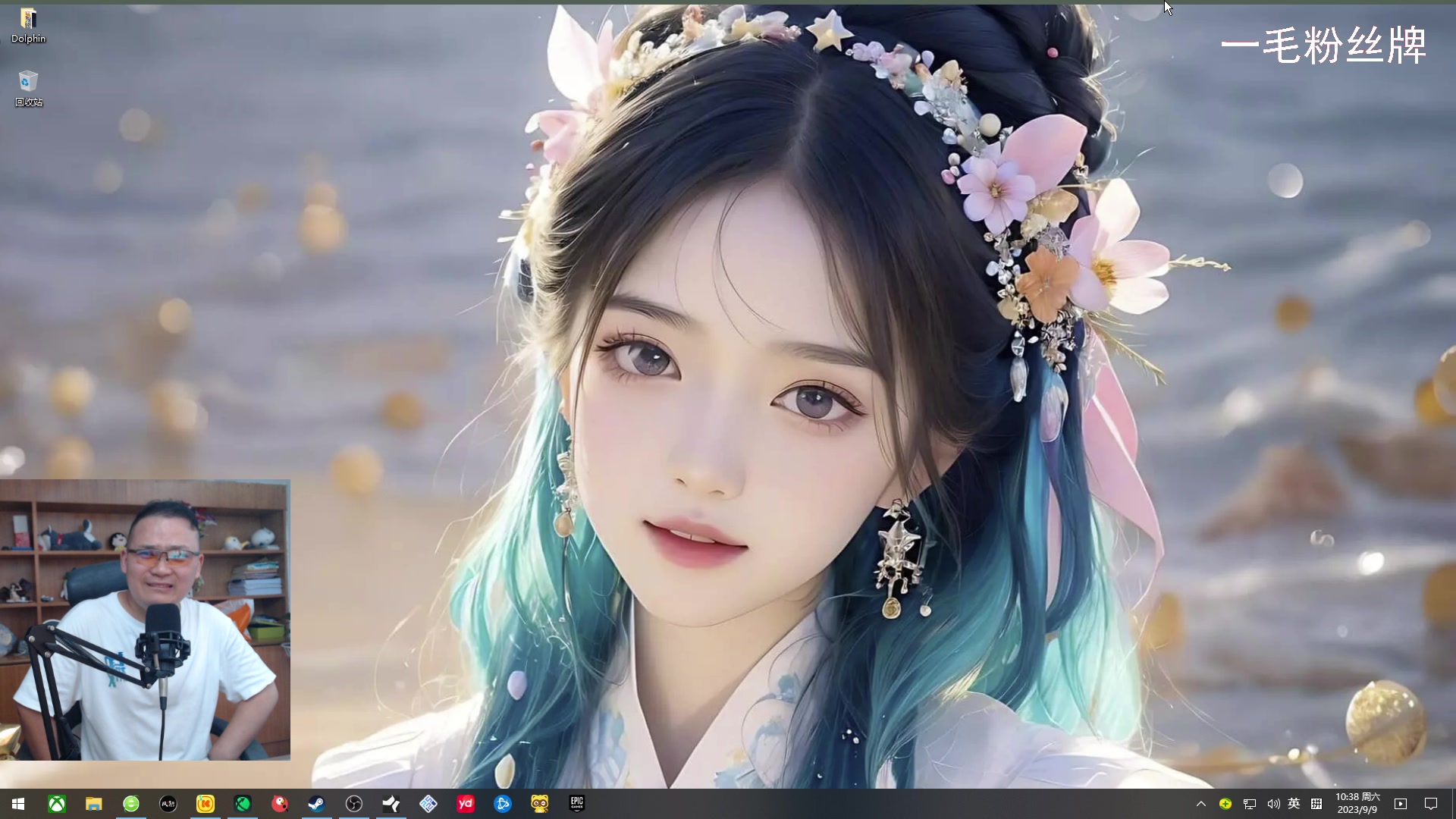Open File Explorer from taskbar

pos(94,804)
